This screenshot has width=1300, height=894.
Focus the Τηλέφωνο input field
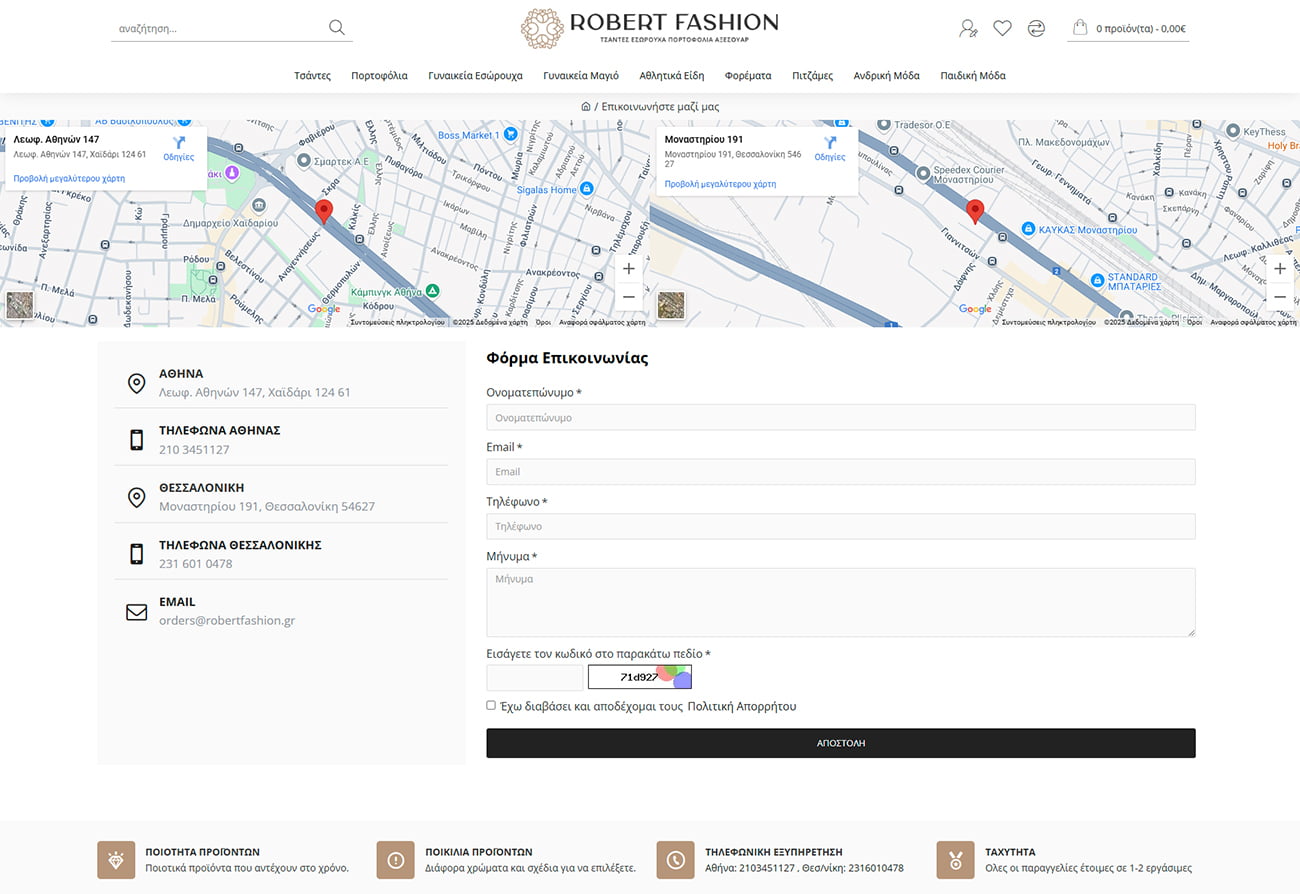841,526
